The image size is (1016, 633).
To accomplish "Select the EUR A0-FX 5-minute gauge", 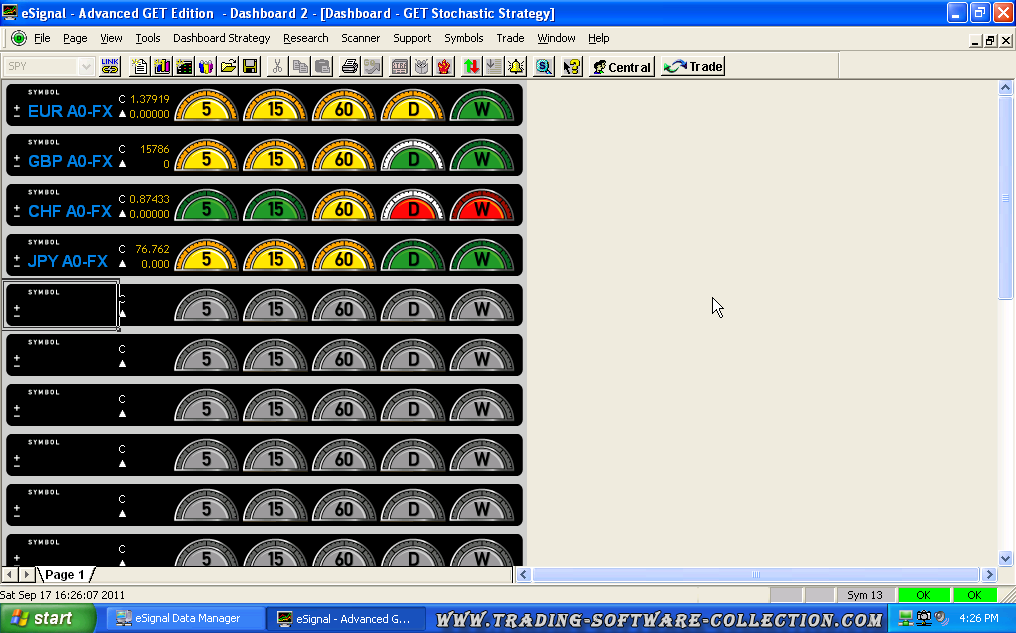I will [x=207, y=108].
